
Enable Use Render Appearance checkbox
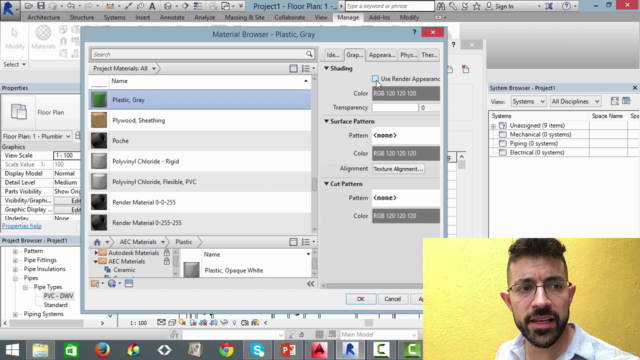tap(375, 79)
